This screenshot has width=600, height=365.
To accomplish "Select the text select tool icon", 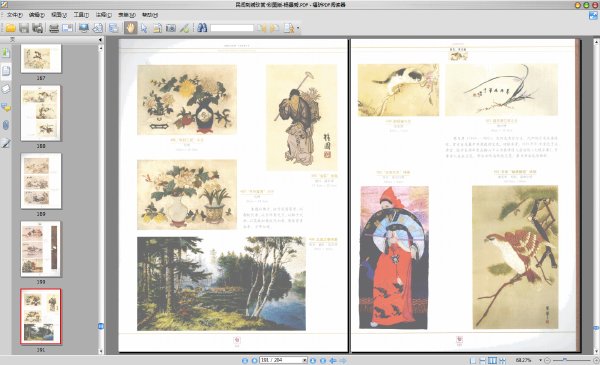I will 157,28.
